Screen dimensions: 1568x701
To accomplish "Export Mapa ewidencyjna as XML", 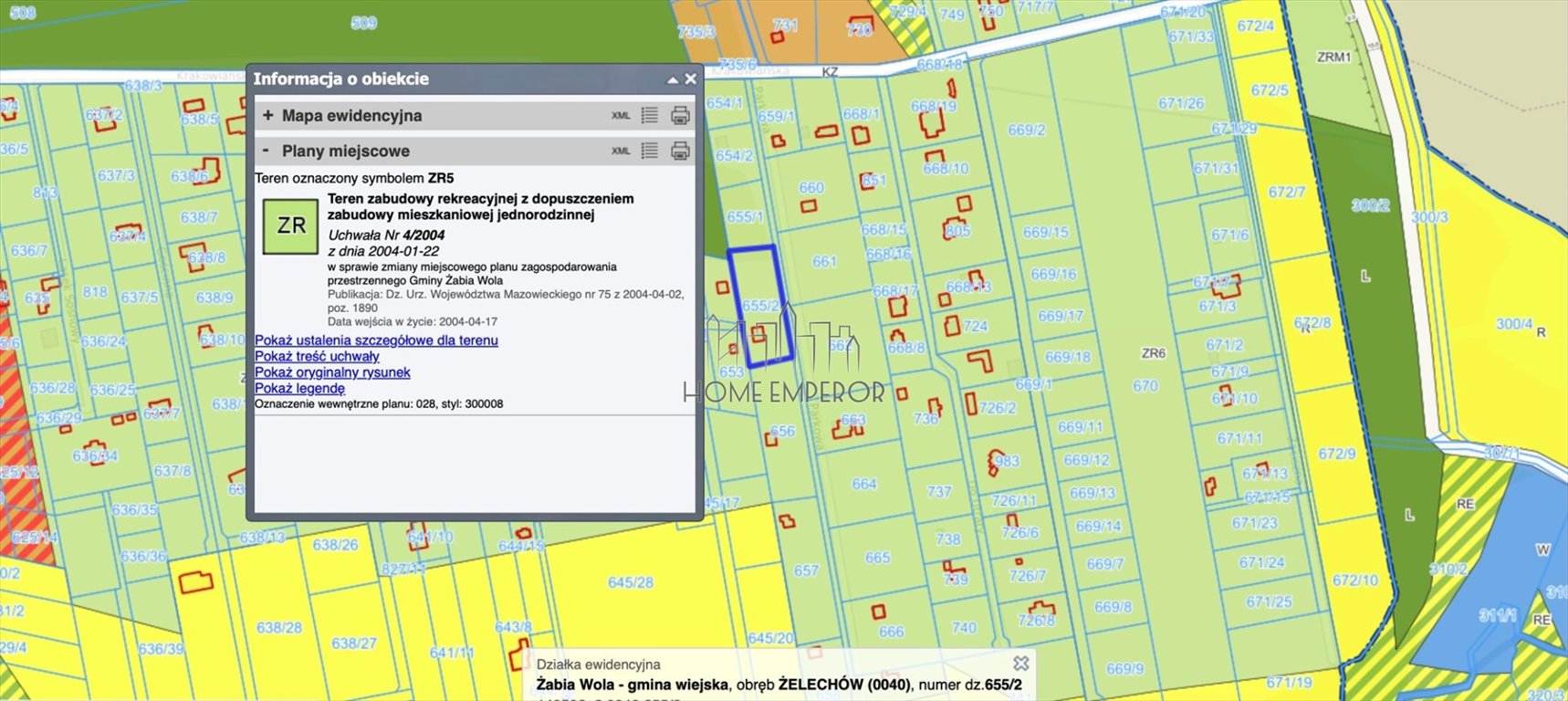I will (621, 116).
